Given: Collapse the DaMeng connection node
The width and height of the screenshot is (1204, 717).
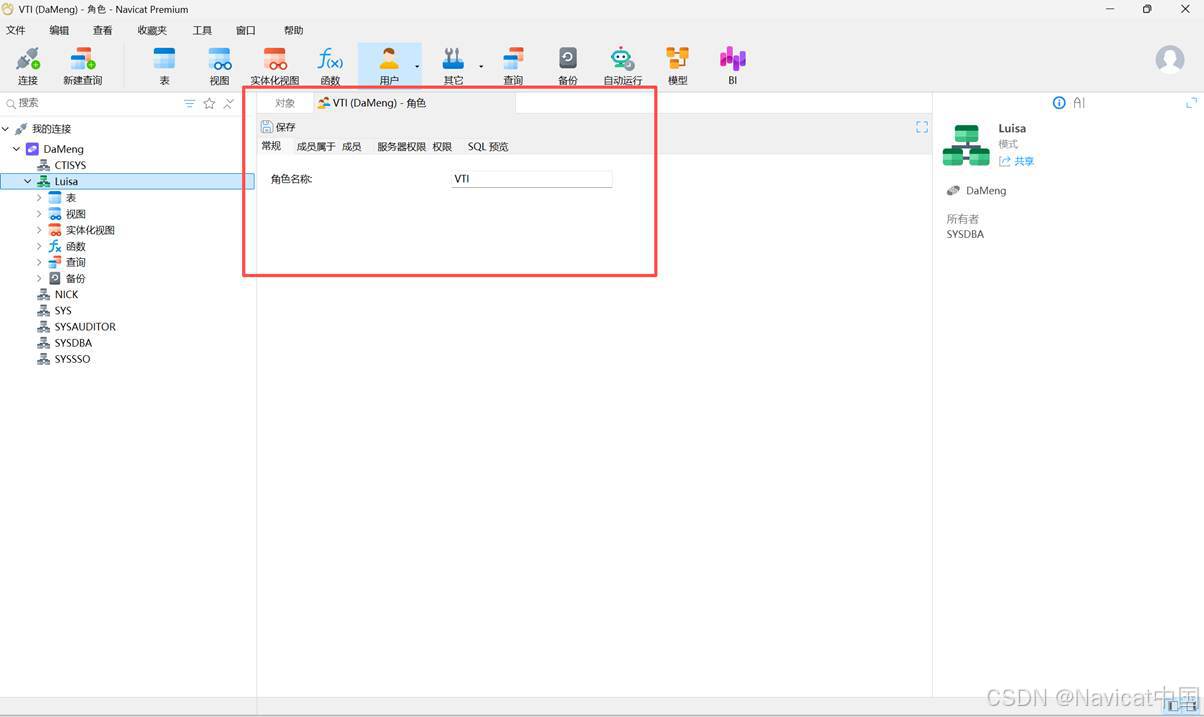Looking at the screenshot, I should [16, 149].
